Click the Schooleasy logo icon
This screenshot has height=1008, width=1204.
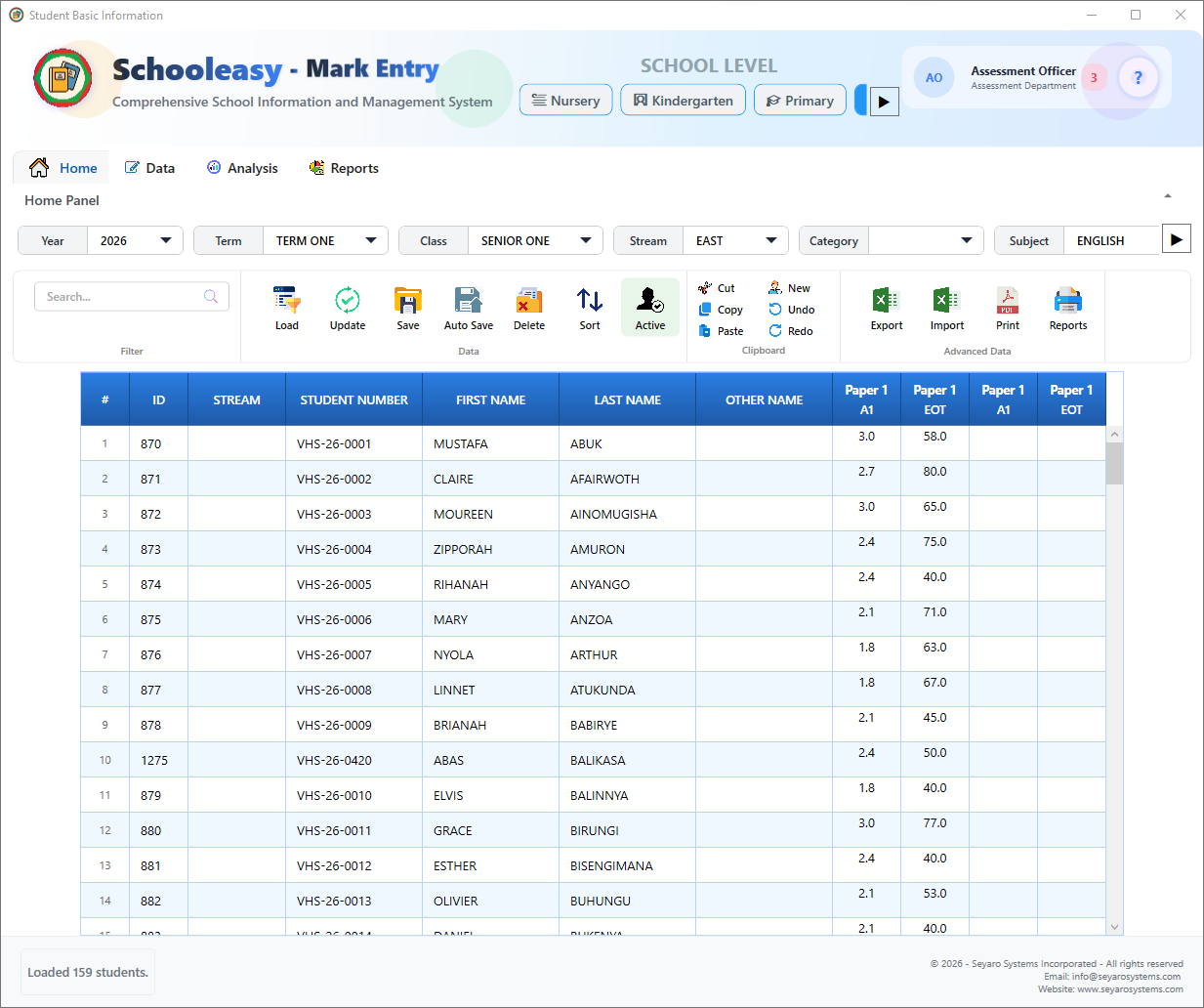[62, 78]
